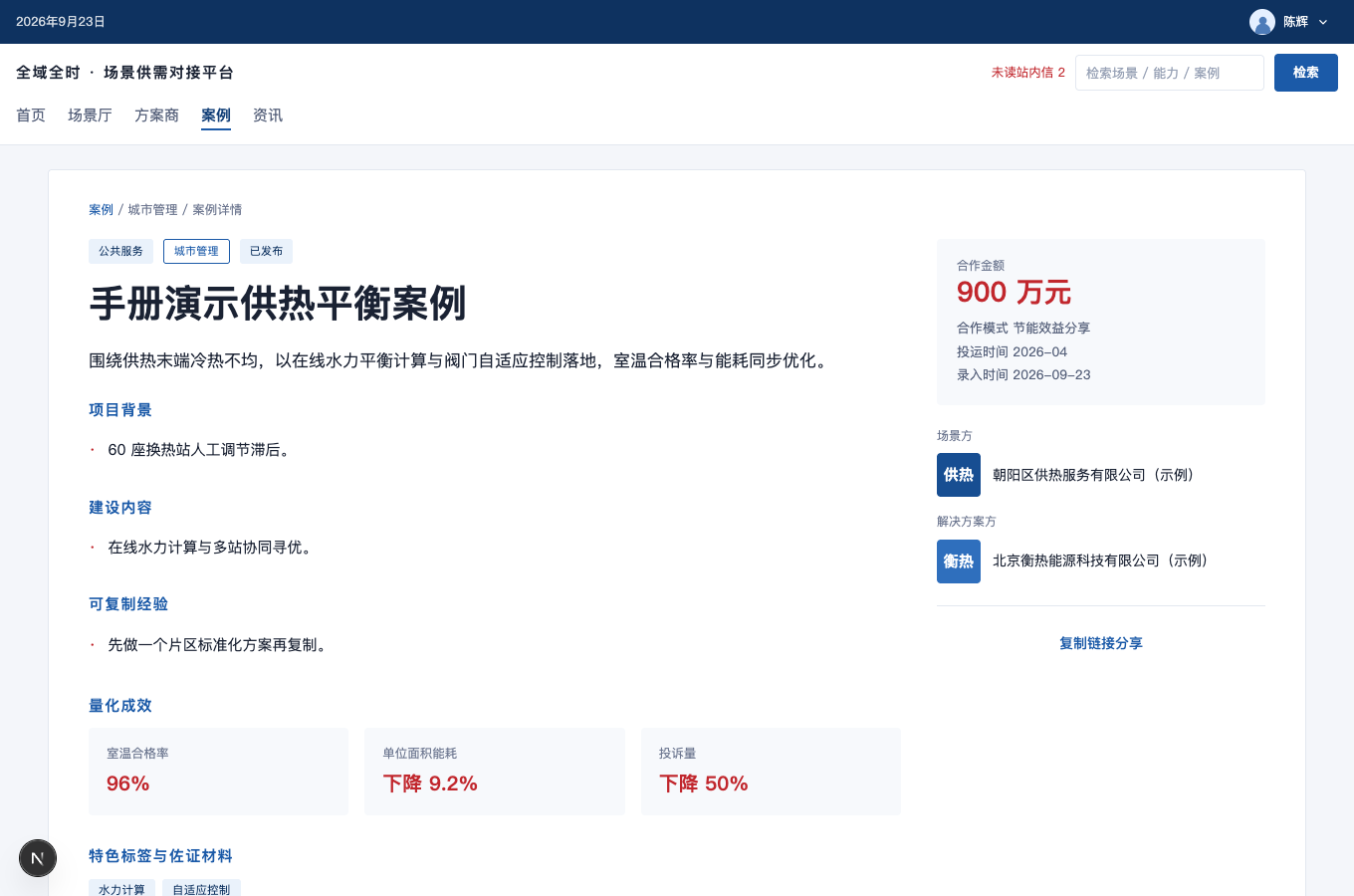Click the 量化成效 section heading
The height and width of the screenshot is (896, 1354).
coord(120,706)
